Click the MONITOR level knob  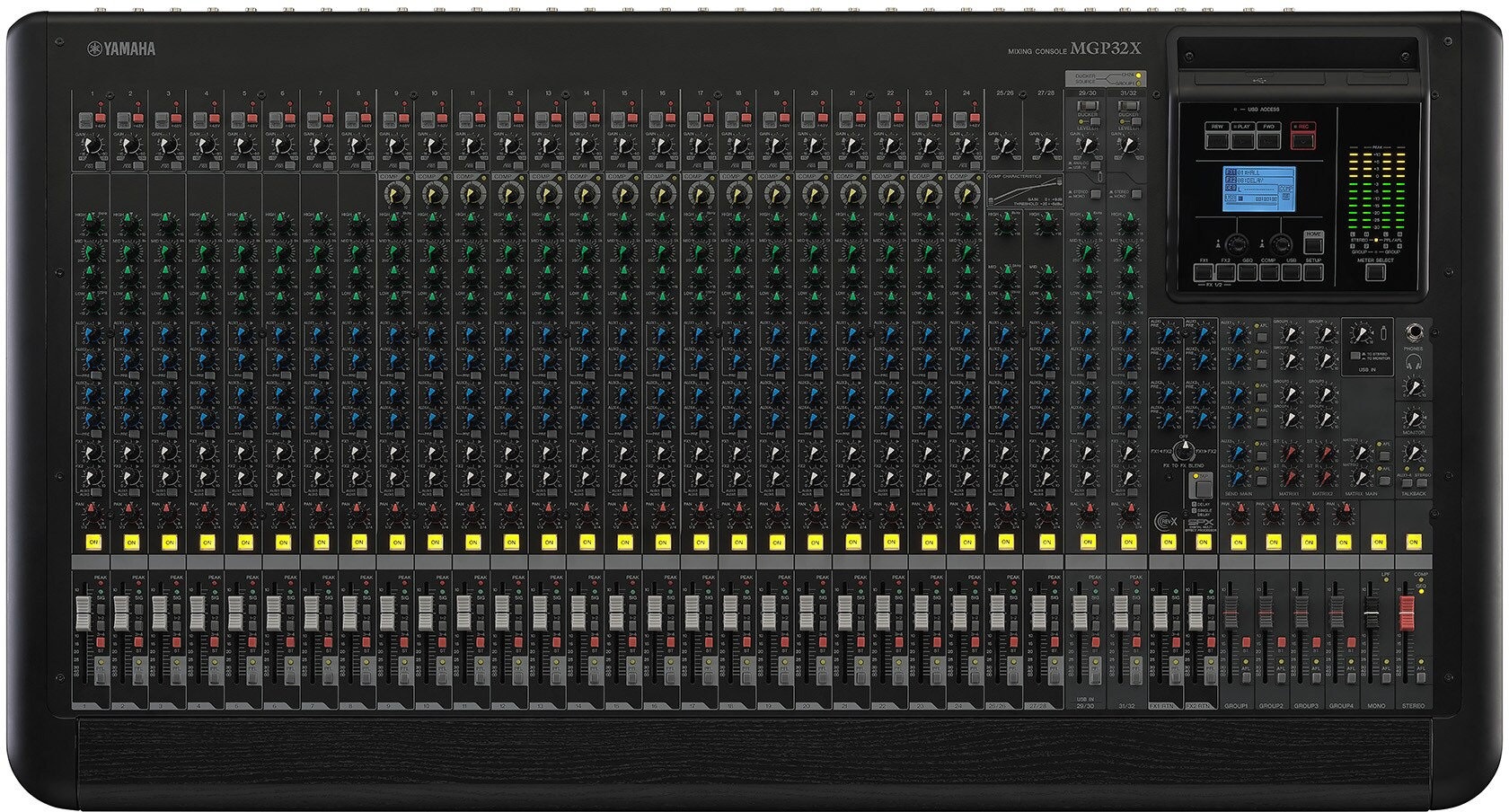(x=1414, y=418)
